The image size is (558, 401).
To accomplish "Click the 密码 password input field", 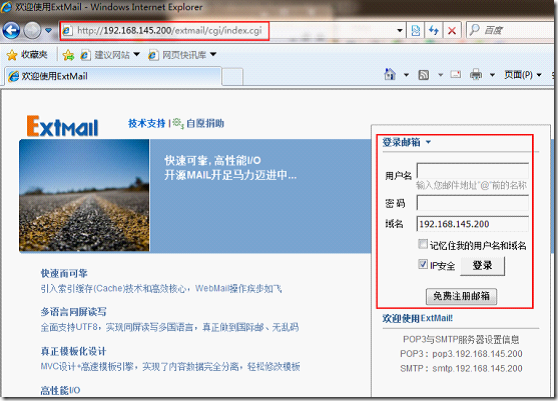I will point(472,203).
